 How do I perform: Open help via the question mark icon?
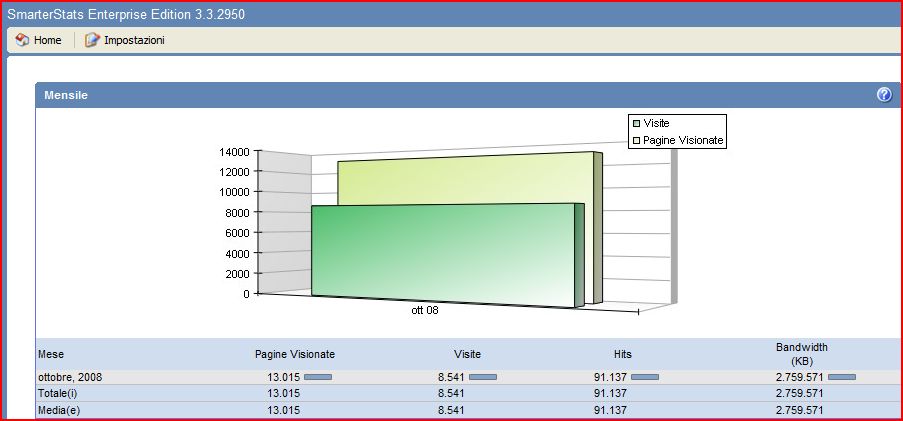[x=884, y=95]
